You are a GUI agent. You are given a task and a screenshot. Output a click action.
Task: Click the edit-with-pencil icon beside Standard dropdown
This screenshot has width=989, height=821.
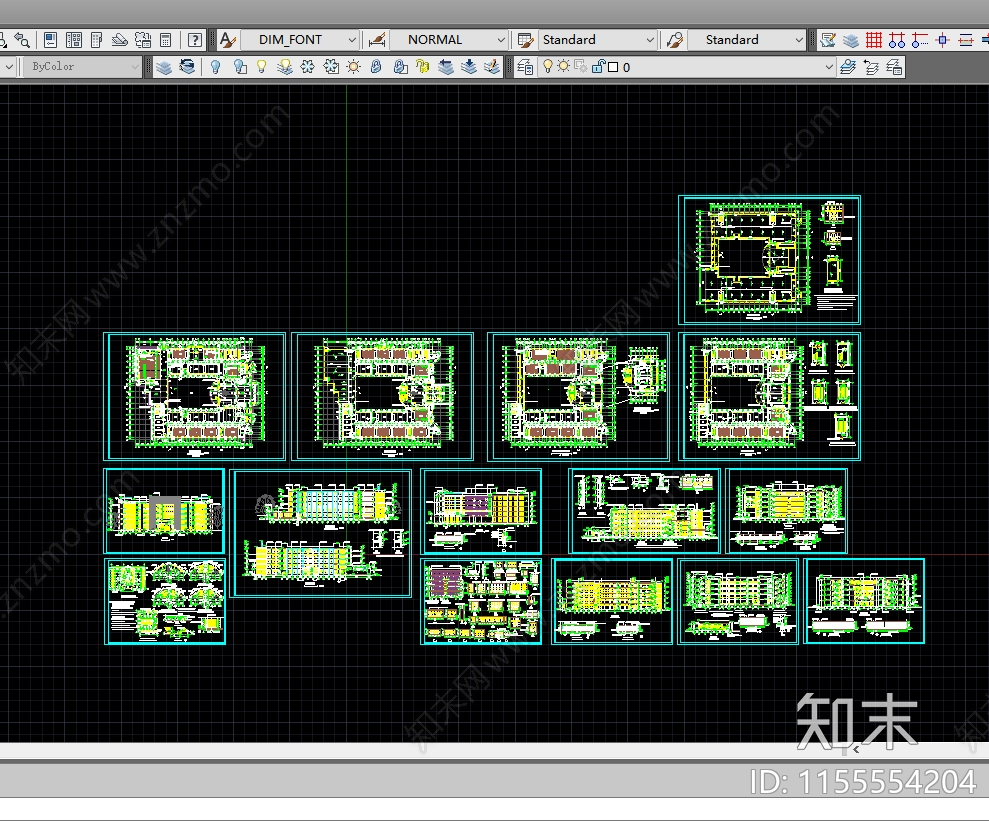pyautogui.click(x=828, y=40)
